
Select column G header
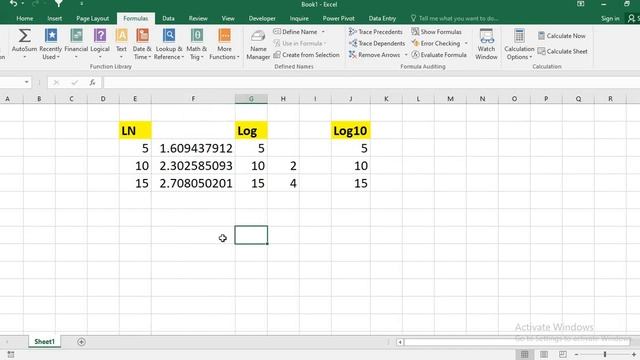click(251, 99)
